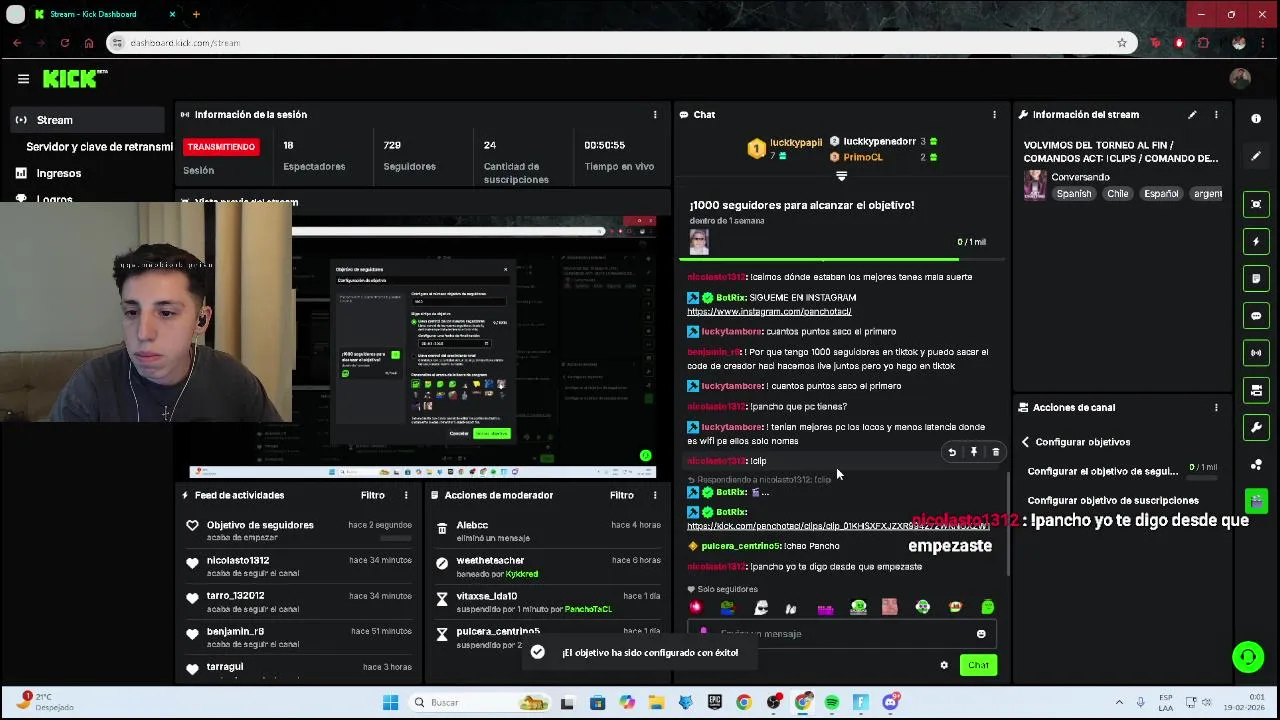1280x720 pixels.
Task: Click the green Chat send button
Action: pyautogui.click(x=978, y=665)
